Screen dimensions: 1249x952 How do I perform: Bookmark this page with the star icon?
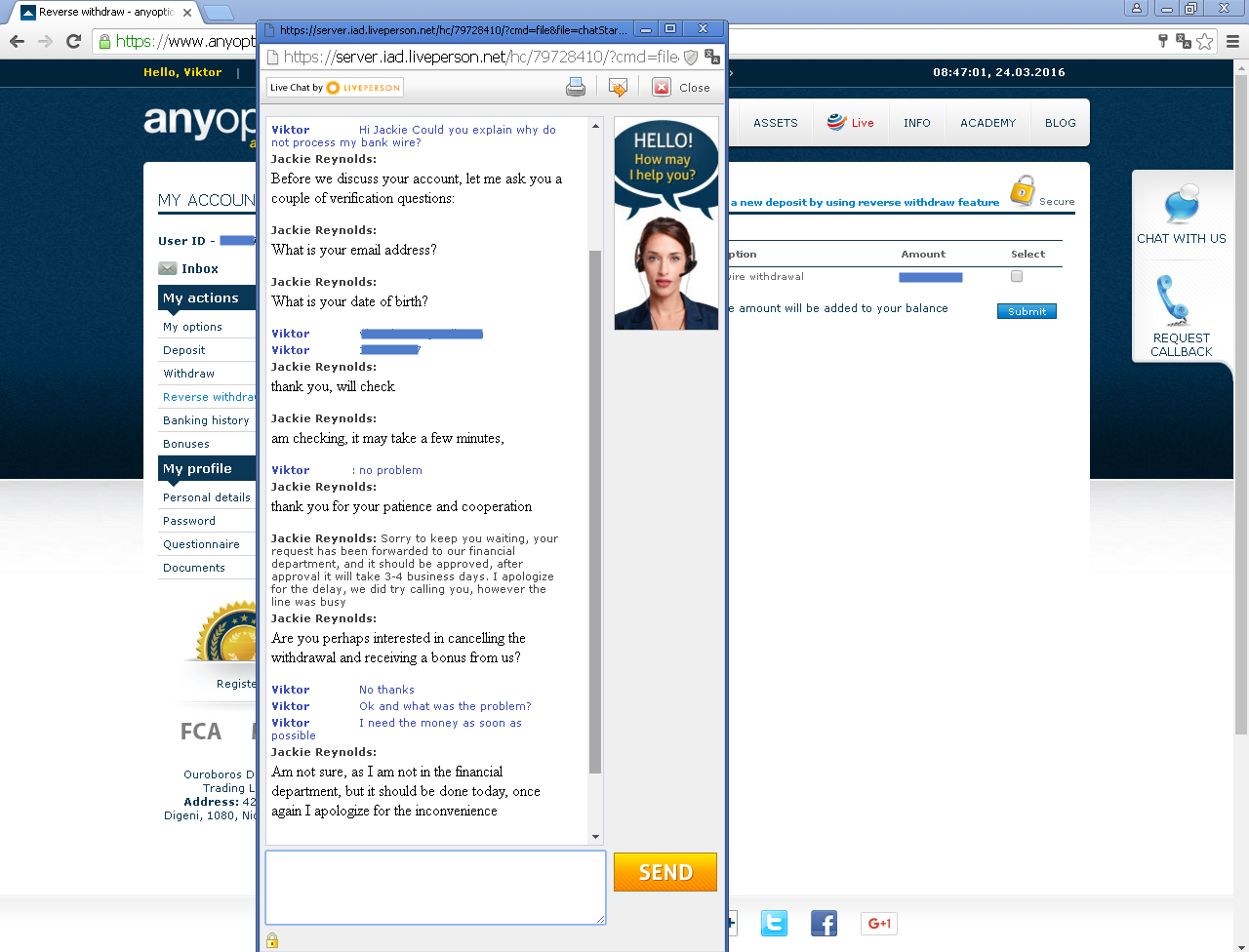click(1205, 41)
